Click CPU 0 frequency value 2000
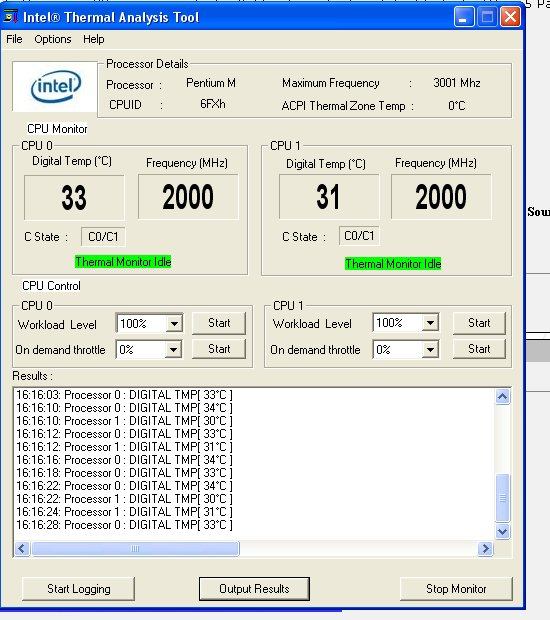This screenshot has height=620, width=550. pos(188,197)
